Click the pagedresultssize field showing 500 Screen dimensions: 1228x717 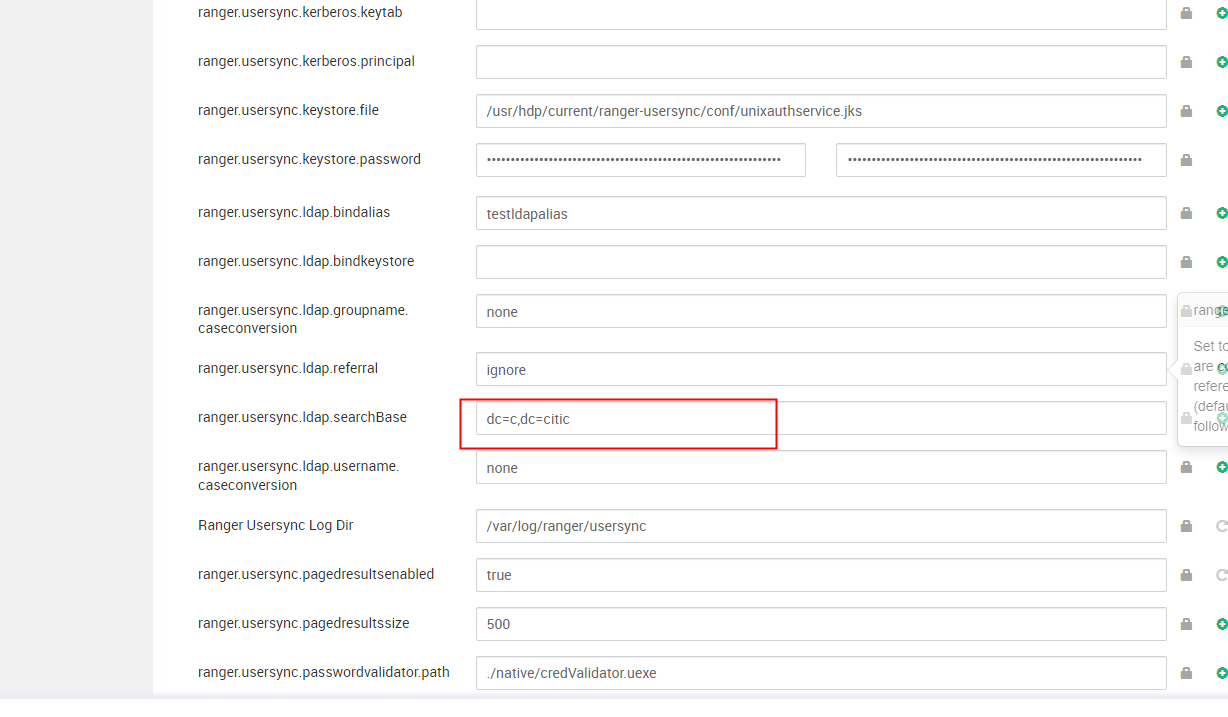click(821, 624)
